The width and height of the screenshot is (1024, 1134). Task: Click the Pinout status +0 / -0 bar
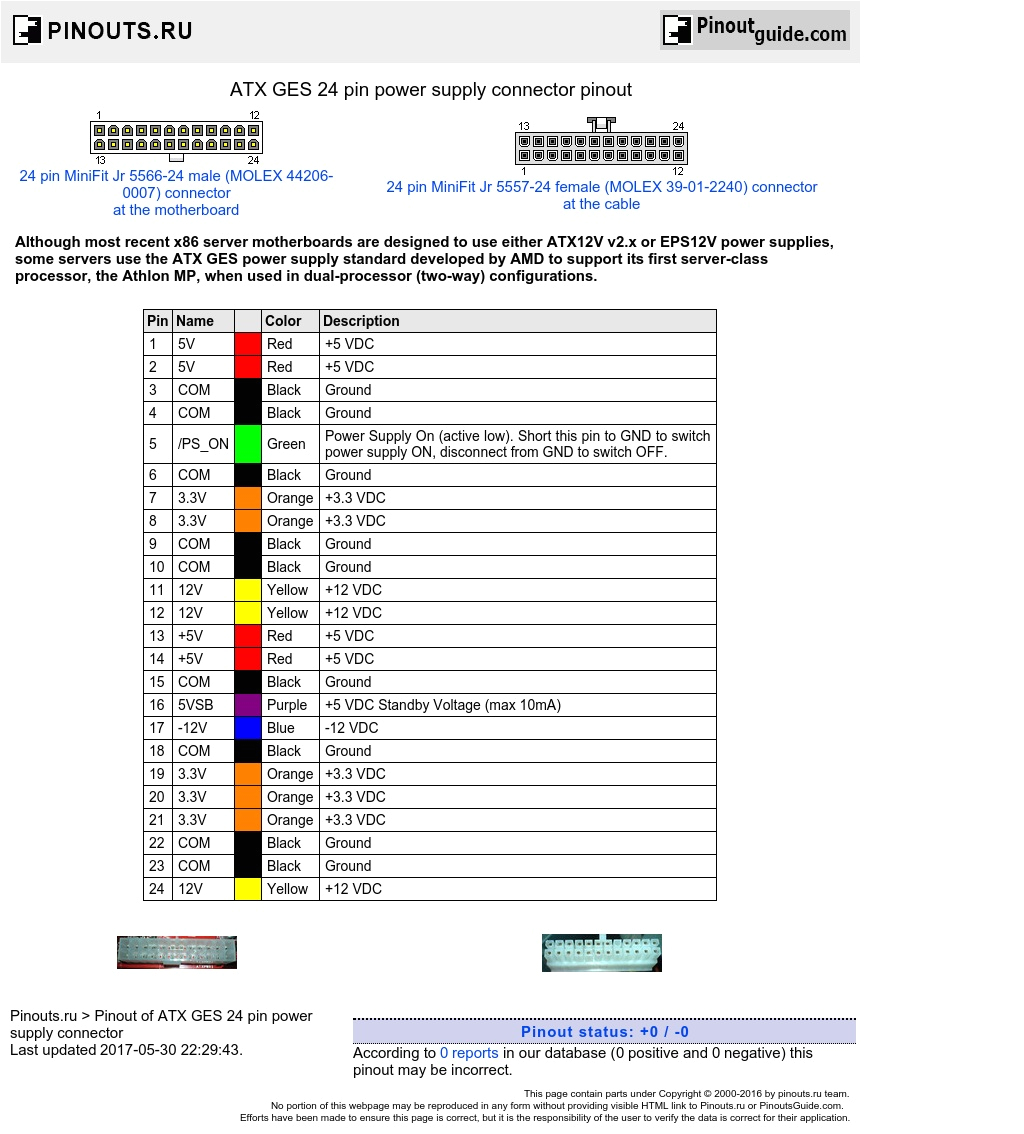(604, 1031)
